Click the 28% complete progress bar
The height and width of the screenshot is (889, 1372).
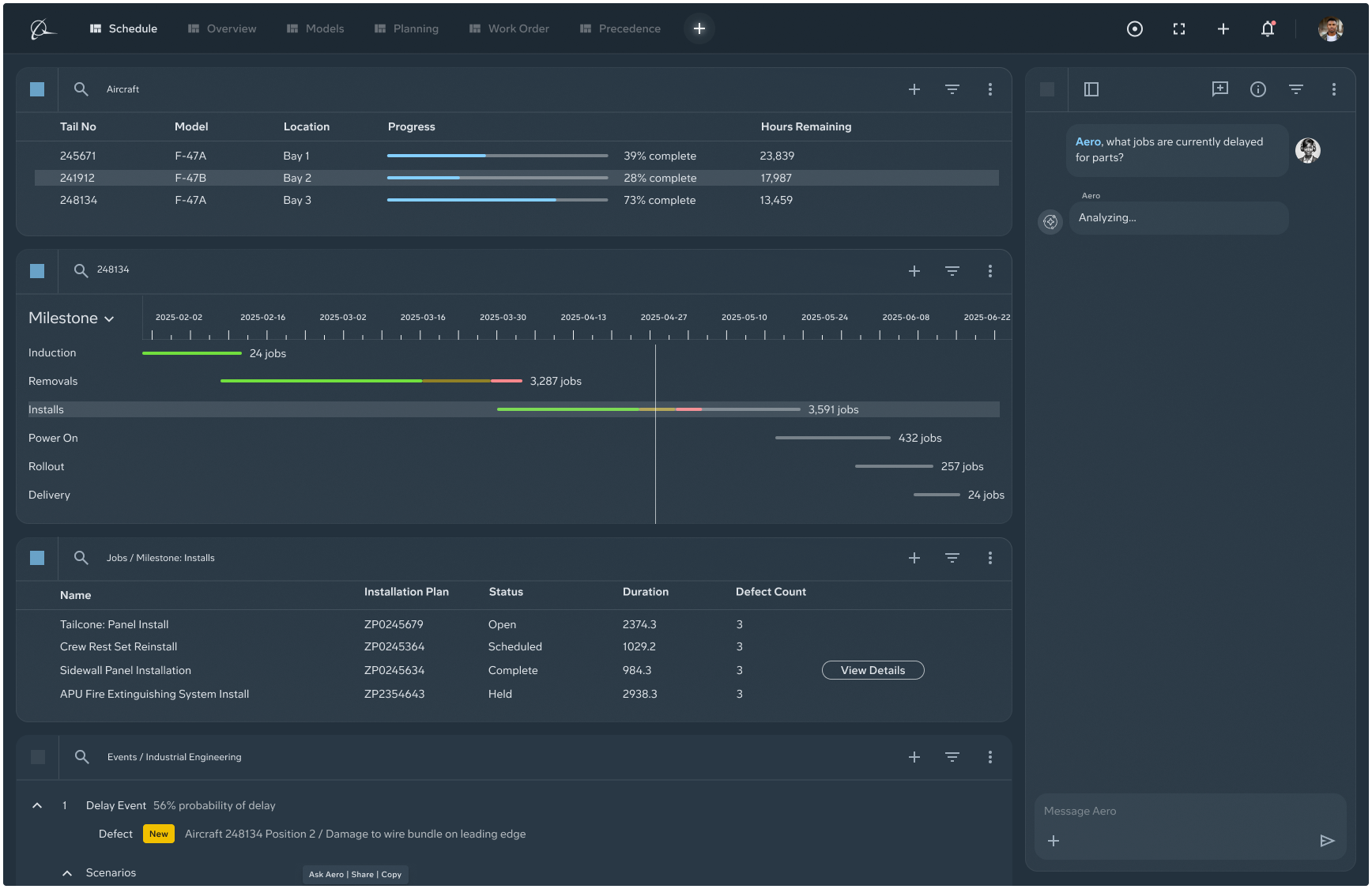(498, 178)
